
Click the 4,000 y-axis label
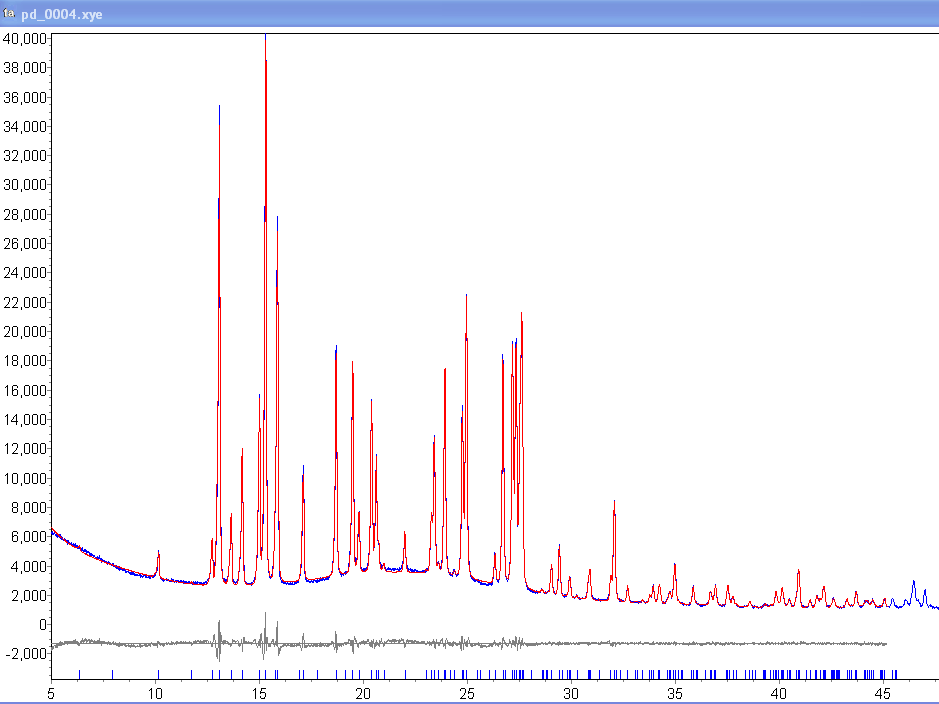tap(28, 566)
